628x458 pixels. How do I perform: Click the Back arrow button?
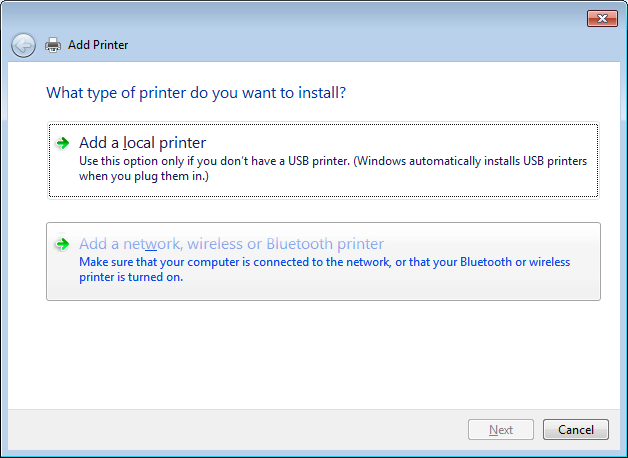click(23, 45)
